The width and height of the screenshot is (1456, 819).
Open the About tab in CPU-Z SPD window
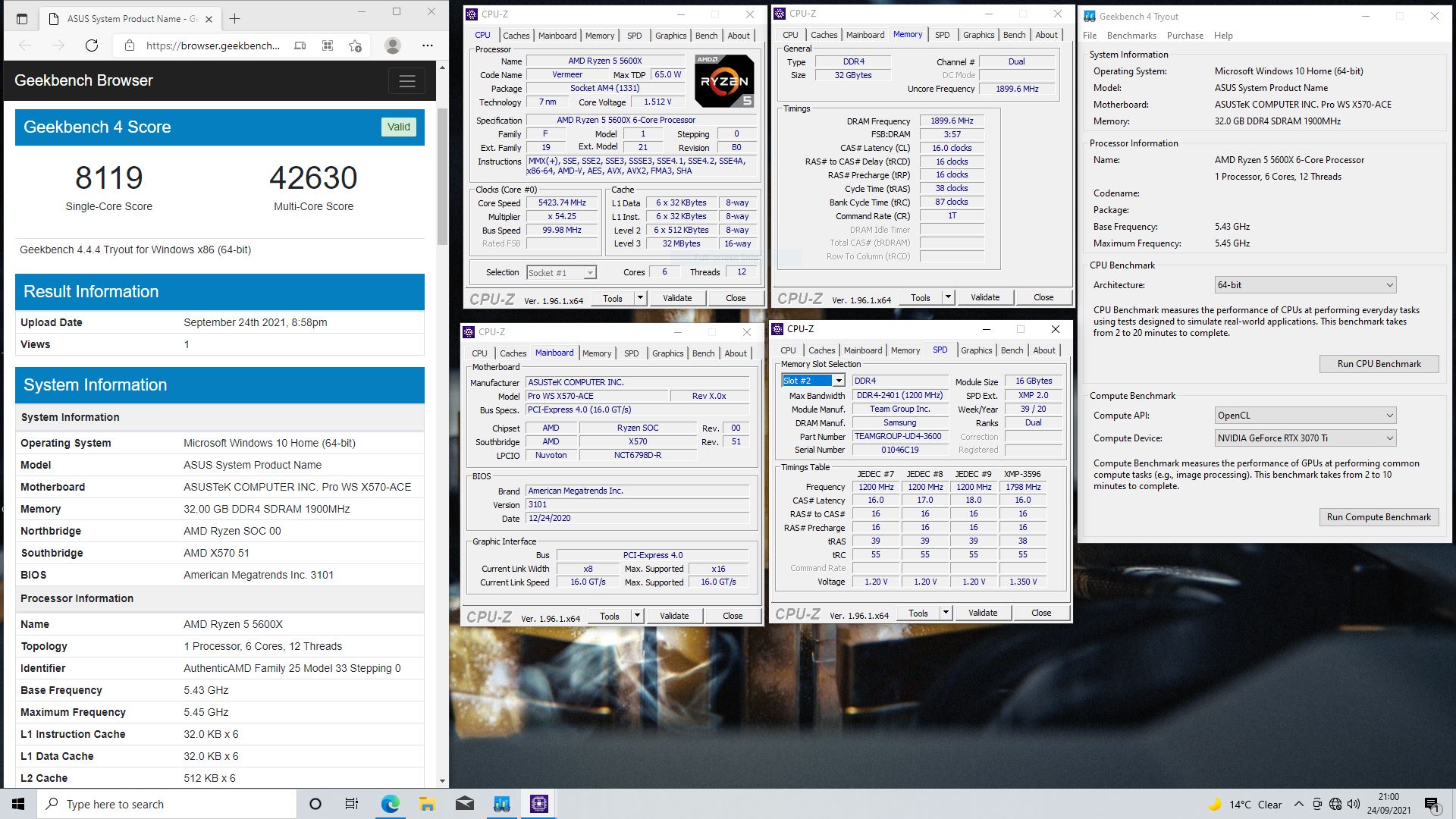[x=1044, y=350]
